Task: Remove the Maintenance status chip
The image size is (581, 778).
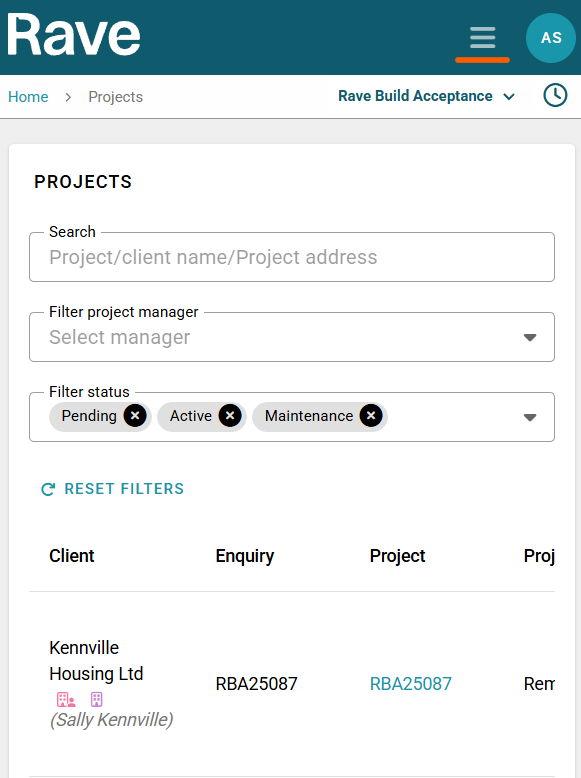Action: pyautogui.click(x=371, y=416)
